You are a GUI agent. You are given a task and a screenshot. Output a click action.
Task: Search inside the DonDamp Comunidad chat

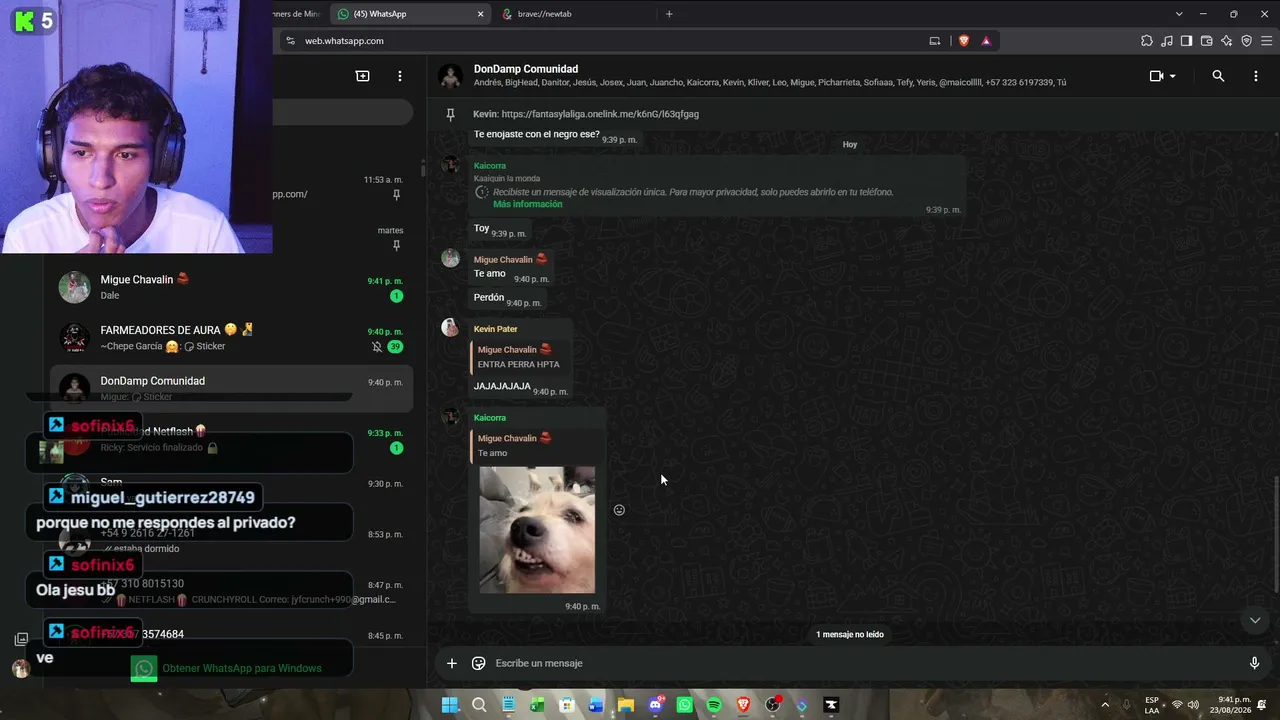1218,76
